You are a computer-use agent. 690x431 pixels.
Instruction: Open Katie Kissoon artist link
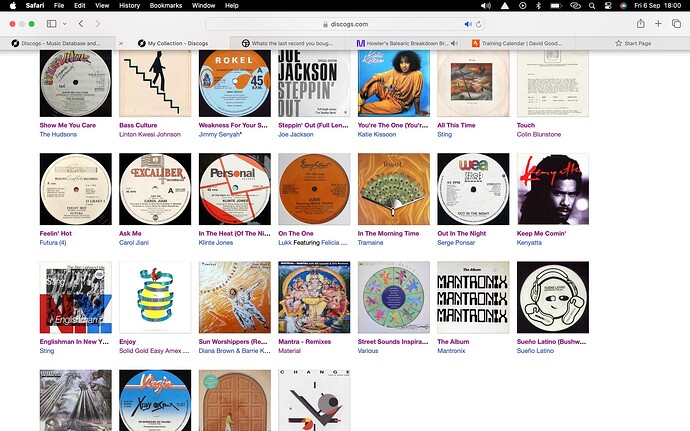377,134
